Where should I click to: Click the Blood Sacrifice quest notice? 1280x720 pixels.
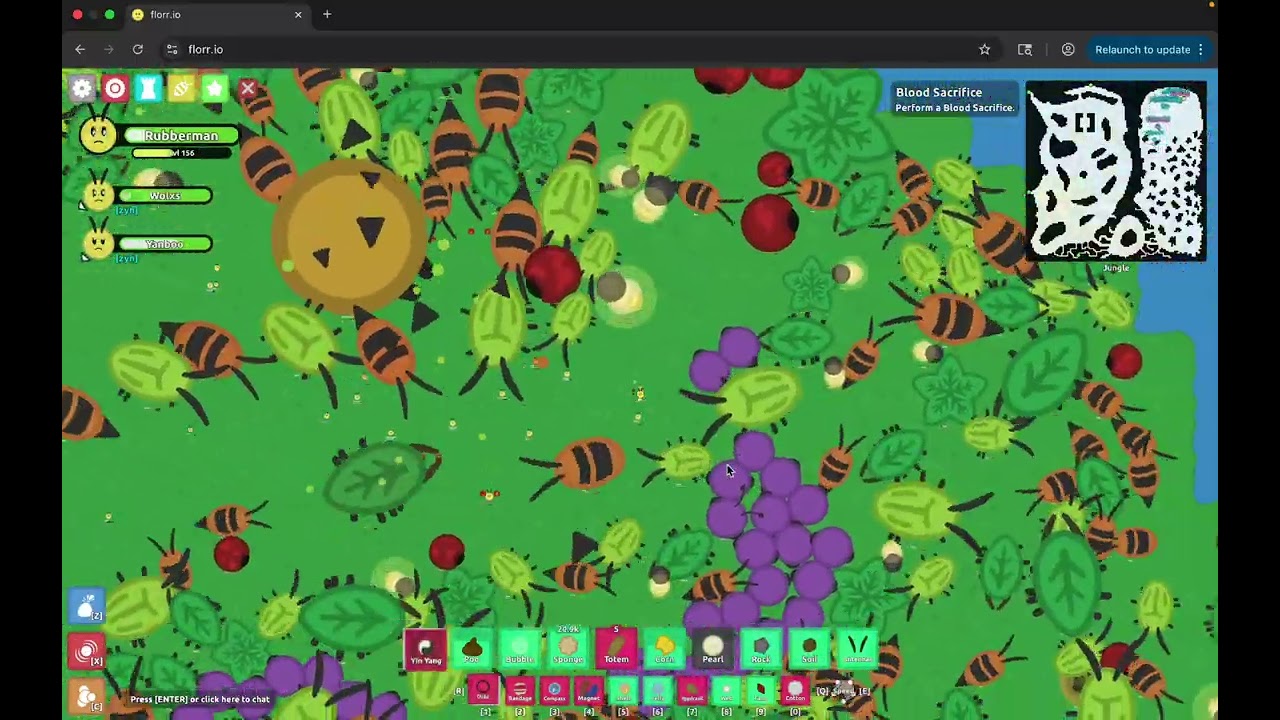click(955, 99)
